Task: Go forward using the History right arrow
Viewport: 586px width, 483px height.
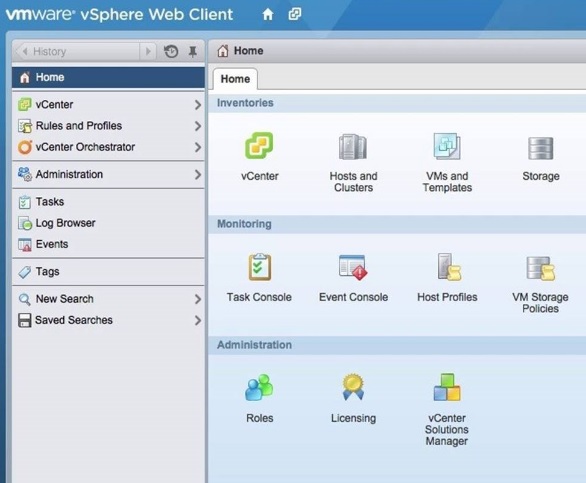Action: (148, 51)
